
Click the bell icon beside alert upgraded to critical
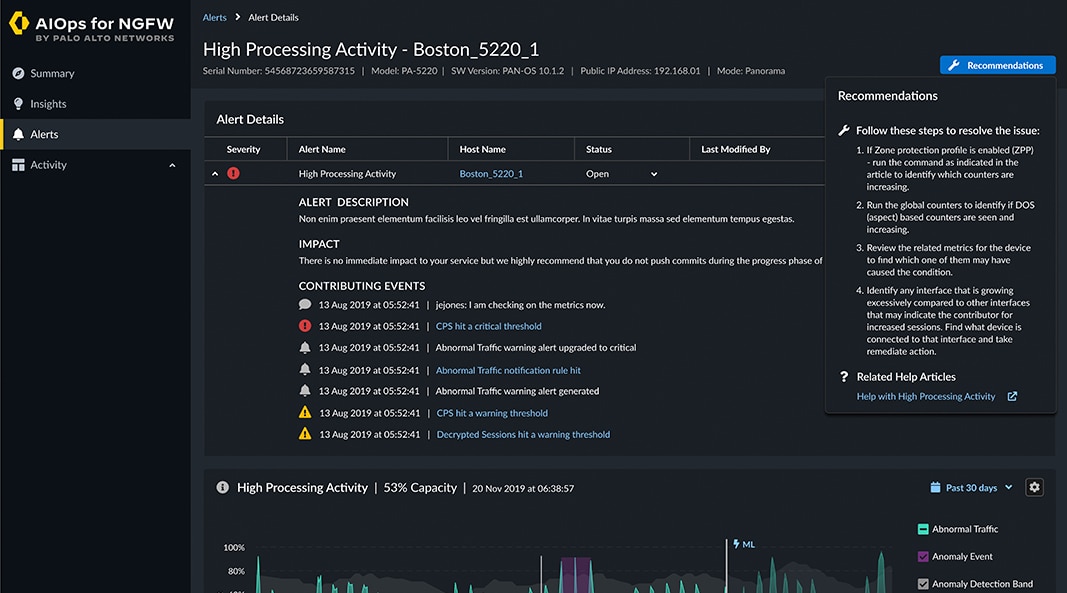click(305, 347)
